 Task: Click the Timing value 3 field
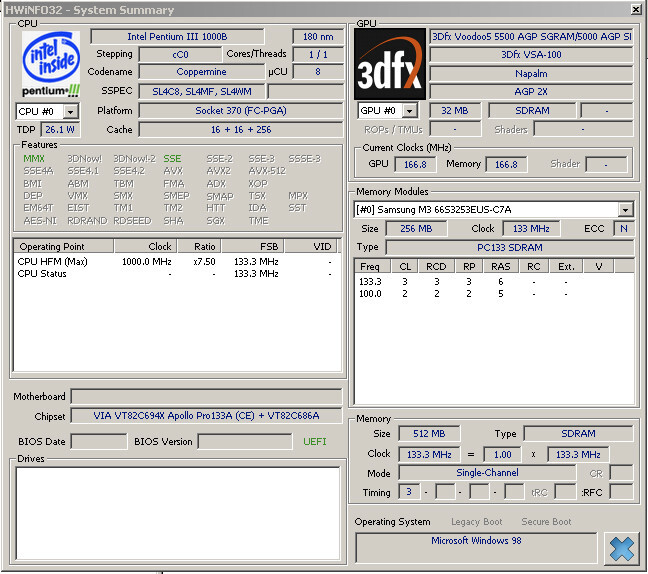pyautogui.click(x=409, y=492)
